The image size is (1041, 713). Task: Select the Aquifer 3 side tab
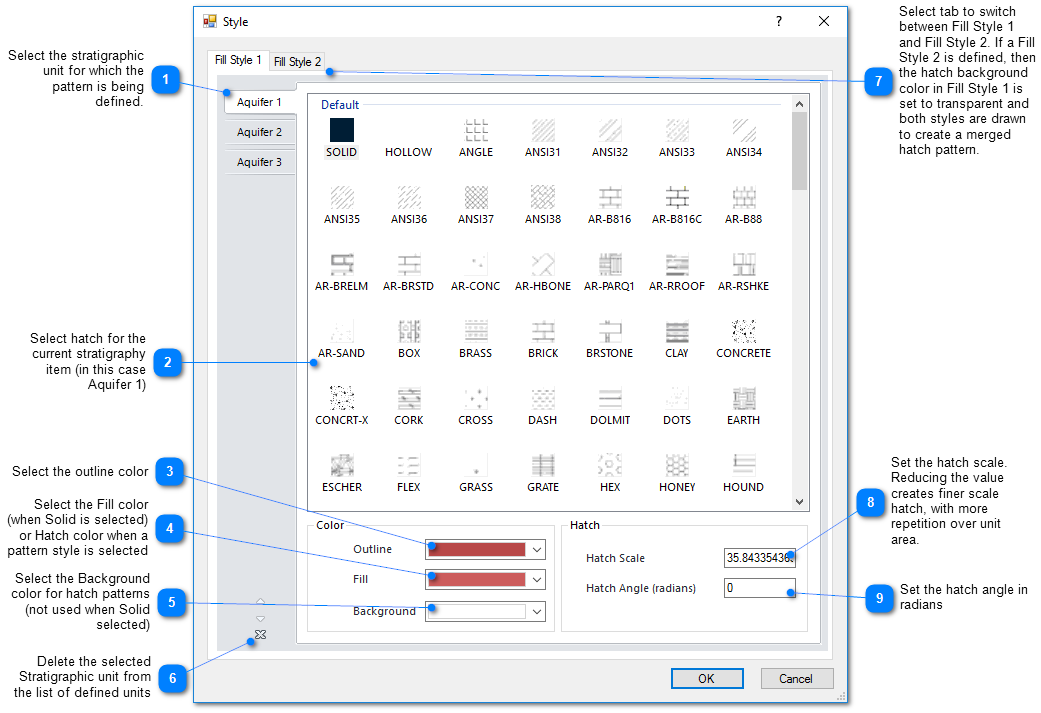tap(259, 162)
